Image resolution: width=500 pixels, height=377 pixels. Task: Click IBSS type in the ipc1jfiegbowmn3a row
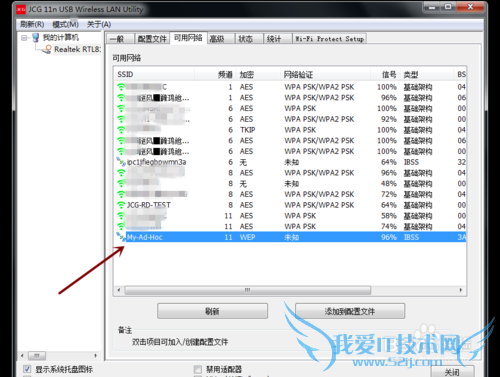[411, 162]
